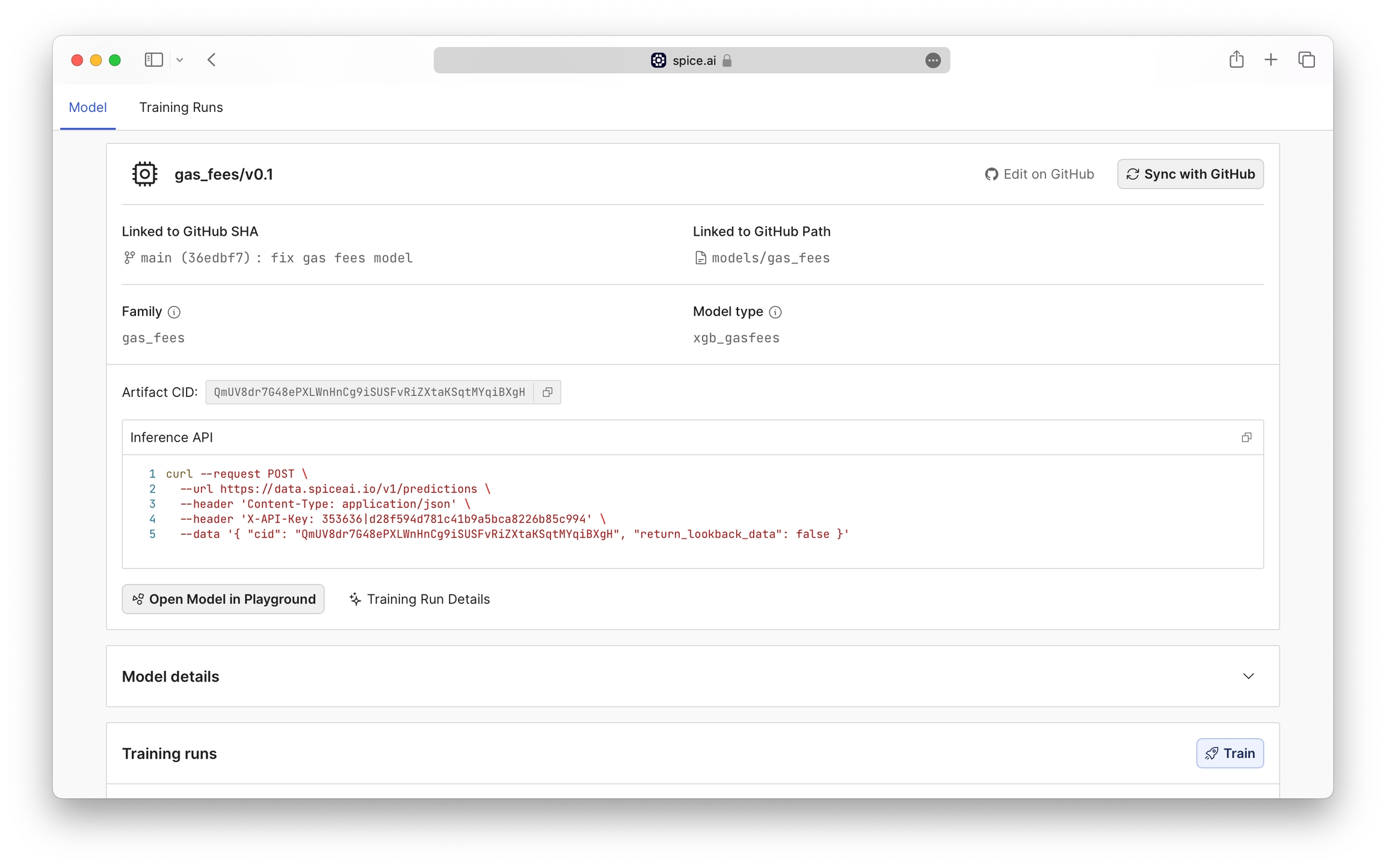Click the Family info icon
The image size is (1386, 868).
click(174, 312)
